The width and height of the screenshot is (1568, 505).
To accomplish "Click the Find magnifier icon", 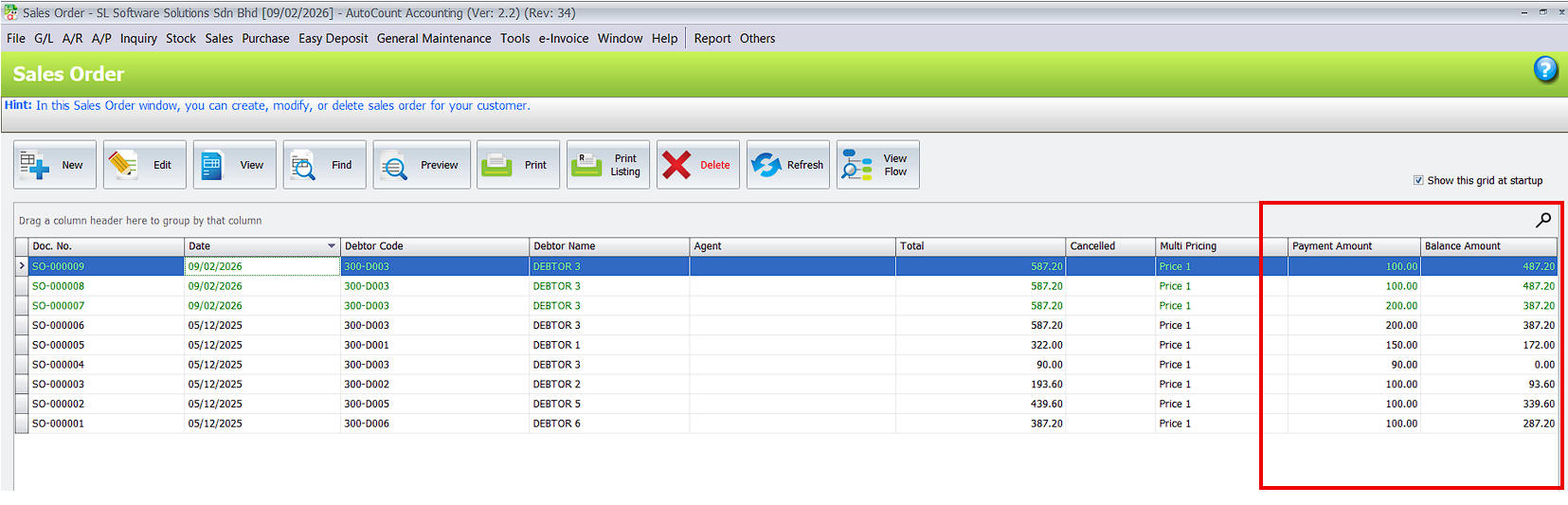I will pos(303,166).
